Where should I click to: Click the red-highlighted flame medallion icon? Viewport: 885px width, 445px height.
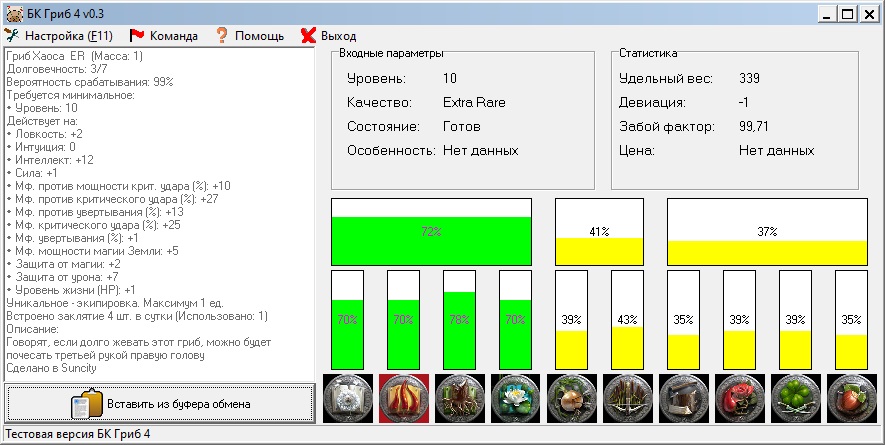pos(403,398)
